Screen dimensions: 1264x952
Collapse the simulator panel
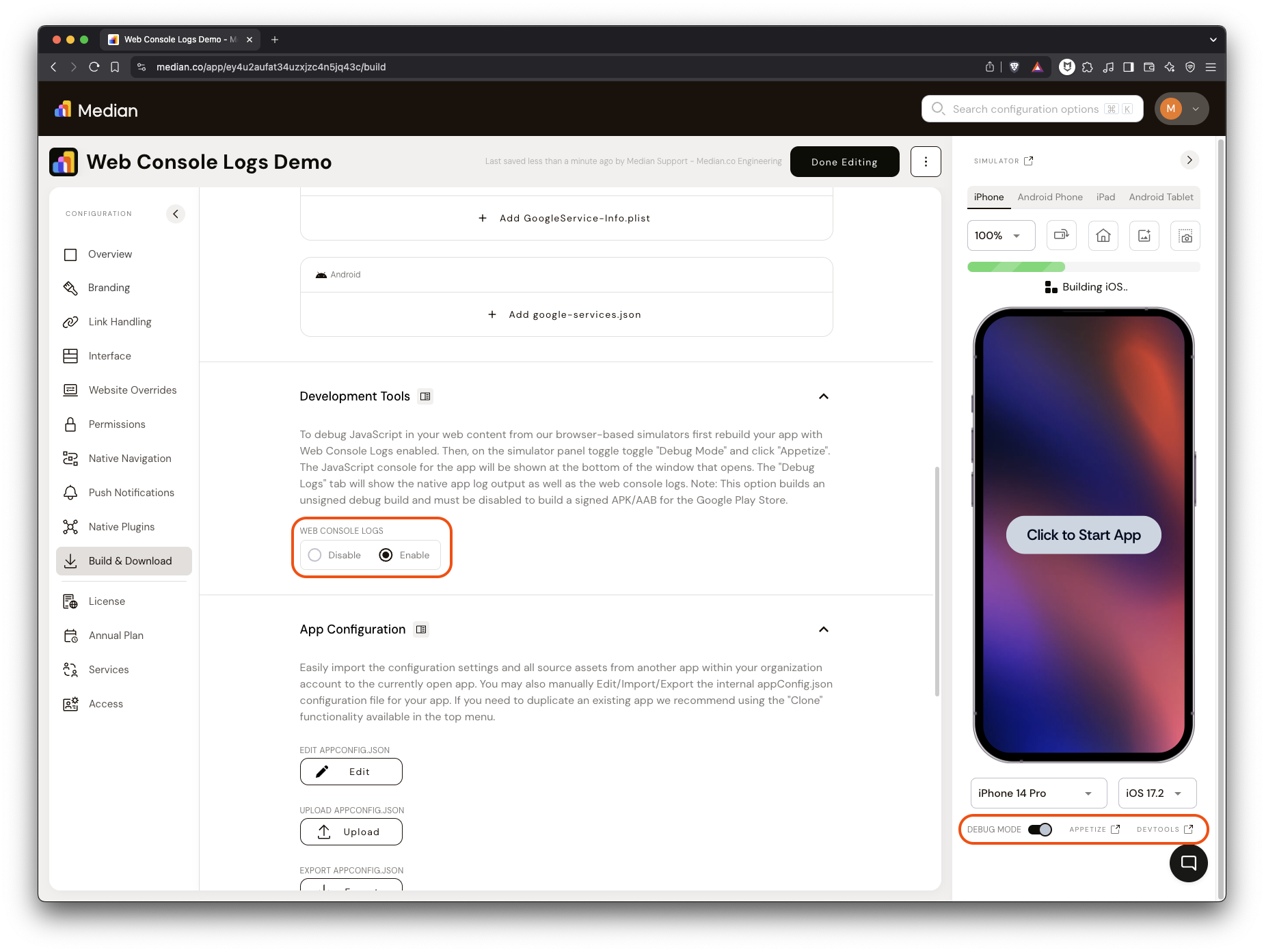coord(1189,160)
